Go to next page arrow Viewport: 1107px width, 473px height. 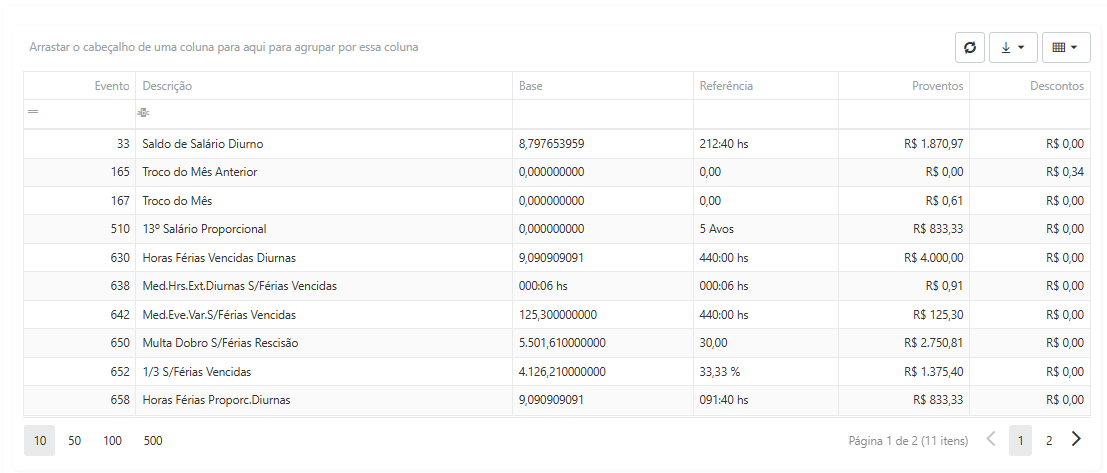pos(1076,440)
